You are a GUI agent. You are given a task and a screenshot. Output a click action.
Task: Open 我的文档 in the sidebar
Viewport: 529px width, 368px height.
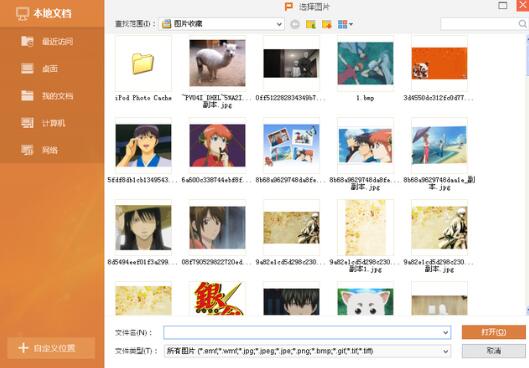[x=47, y=96]
